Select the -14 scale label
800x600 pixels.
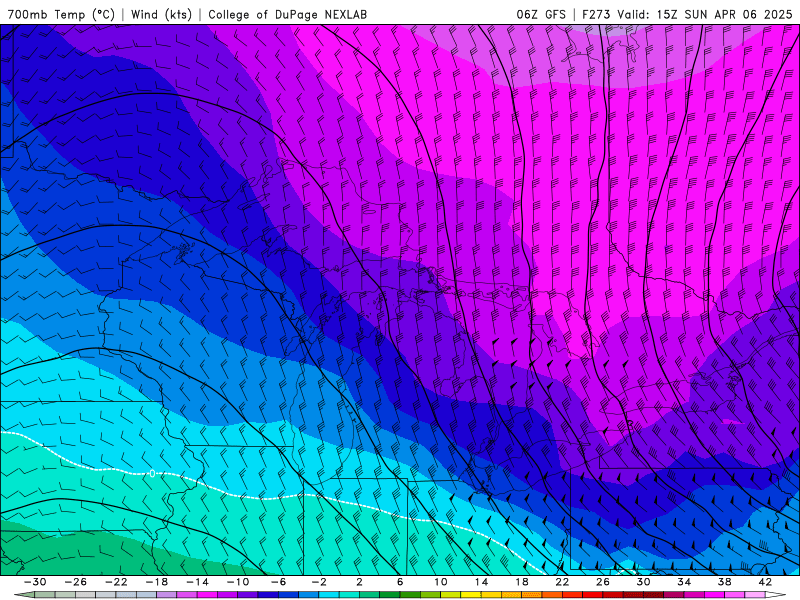click(x=197, y=582)
